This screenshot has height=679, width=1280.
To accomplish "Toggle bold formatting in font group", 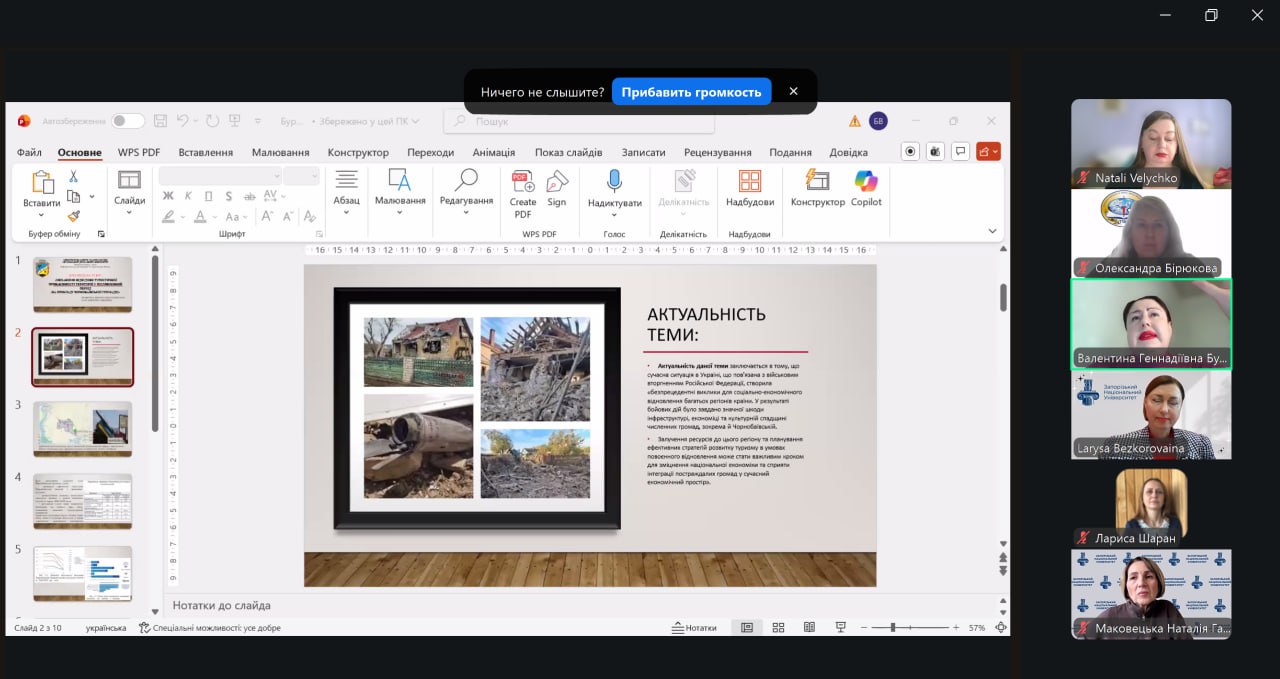I will (167, 196).
